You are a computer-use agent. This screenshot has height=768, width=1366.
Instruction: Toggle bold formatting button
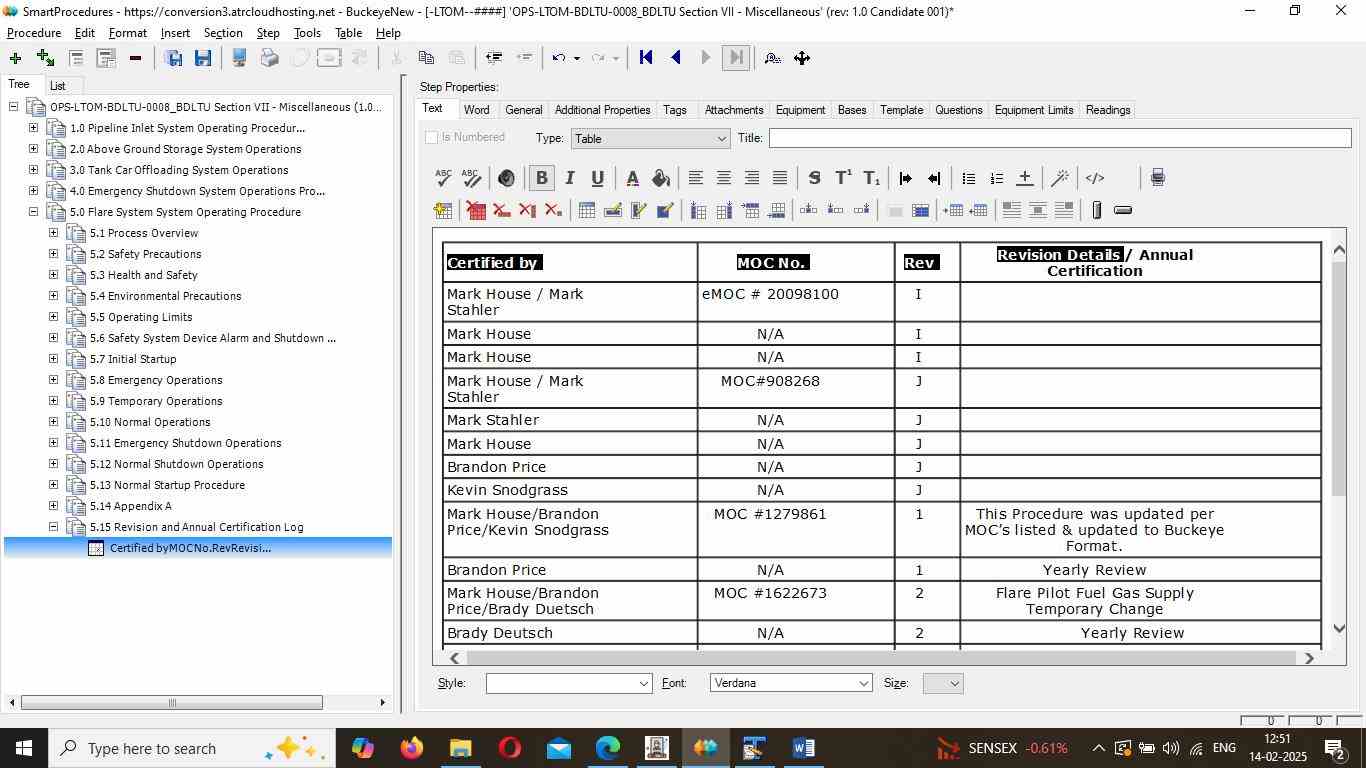point(541,178)
